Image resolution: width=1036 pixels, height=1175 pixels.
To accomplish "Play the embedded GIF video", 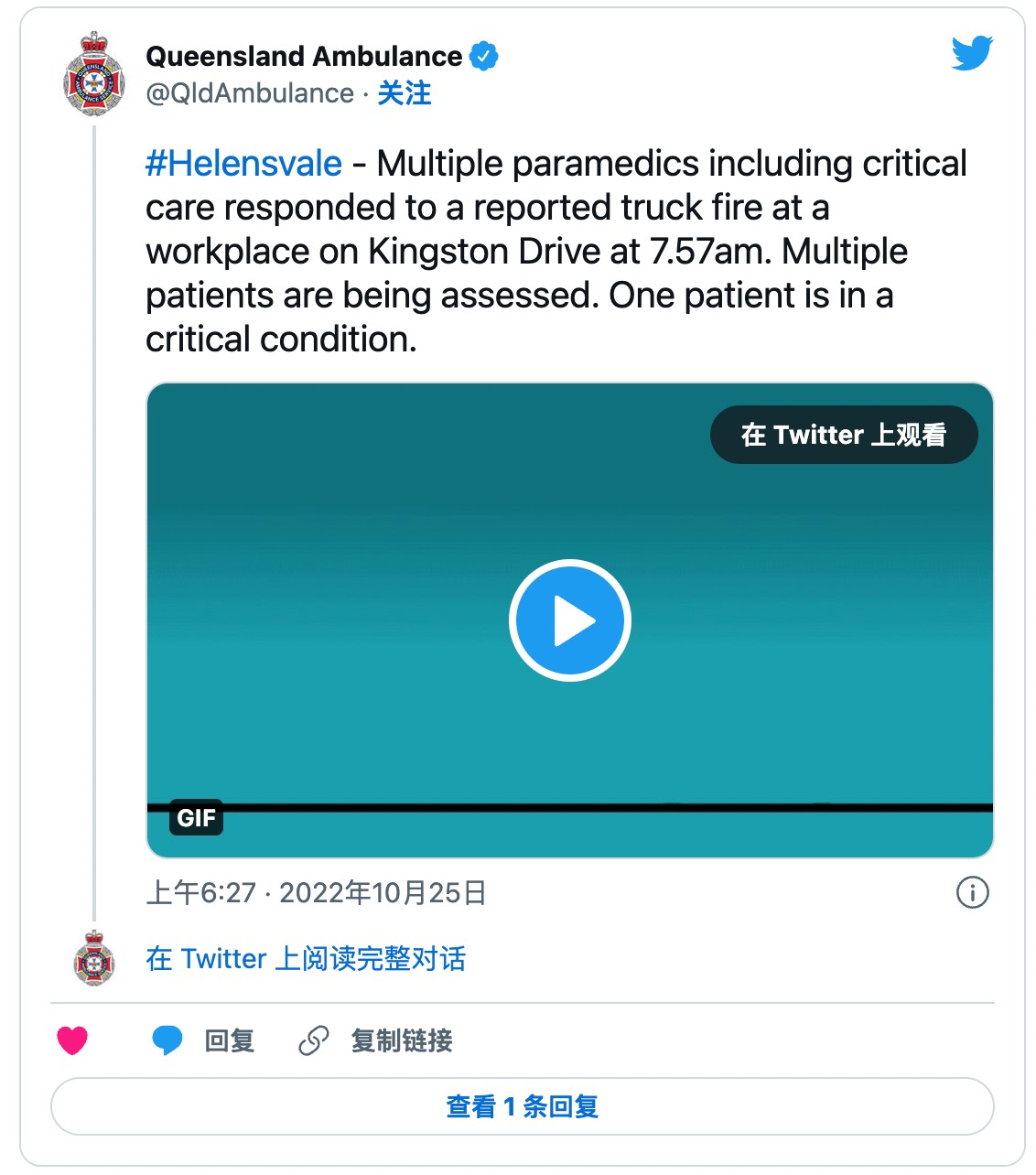I will (x=570, y=620).
